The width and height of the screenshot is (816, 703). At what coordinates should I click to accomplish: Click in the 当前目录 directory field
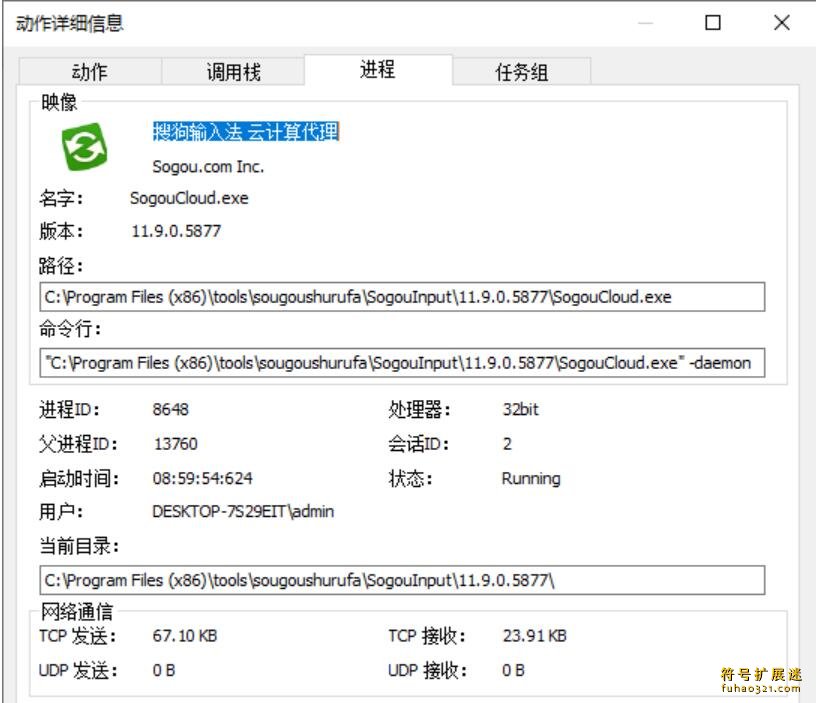click(x=402, y=580)
